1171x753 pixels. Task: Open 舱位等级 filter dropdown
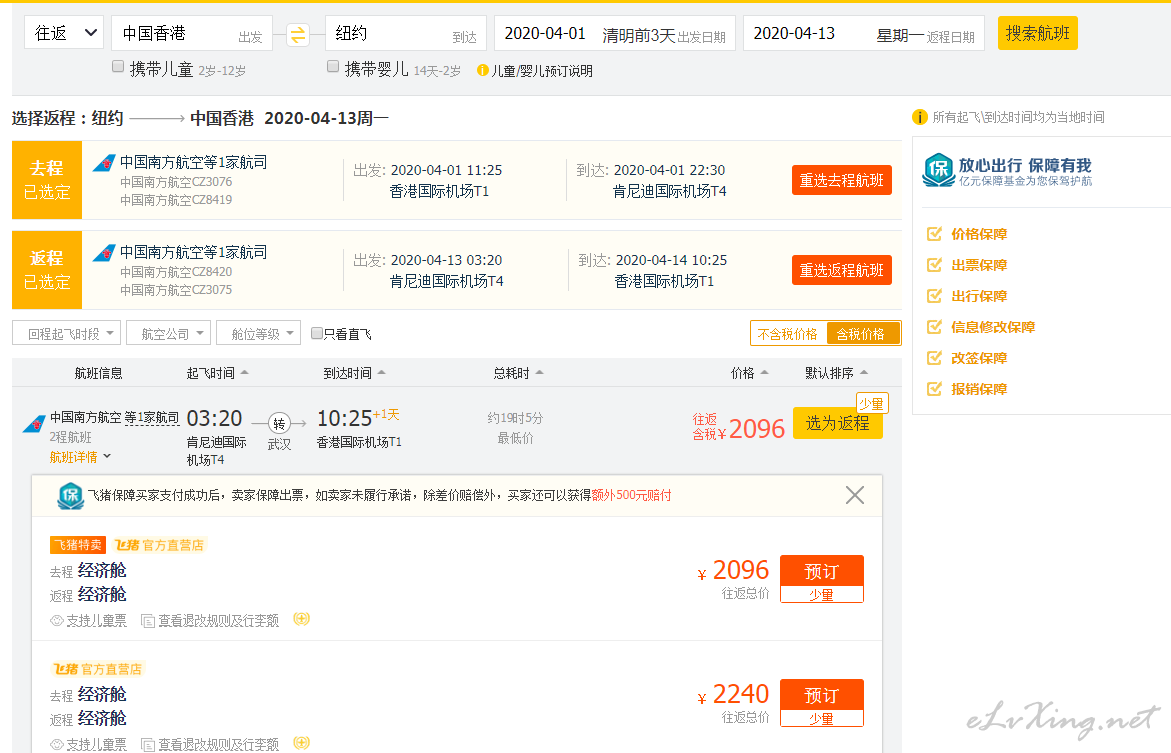click(258, 333)
